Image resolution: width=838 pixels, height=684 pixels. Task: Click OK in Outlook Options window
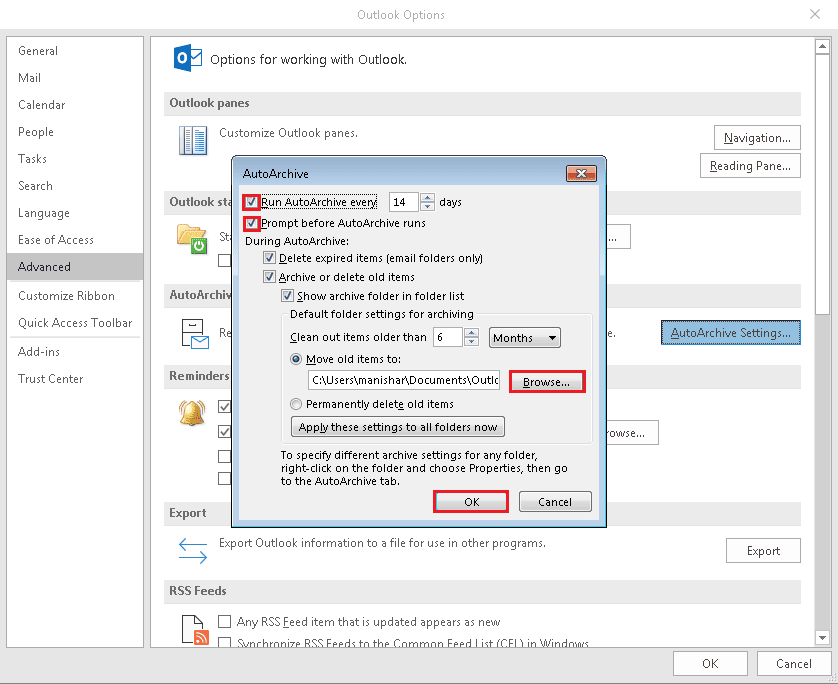click(x=710, y=664)
